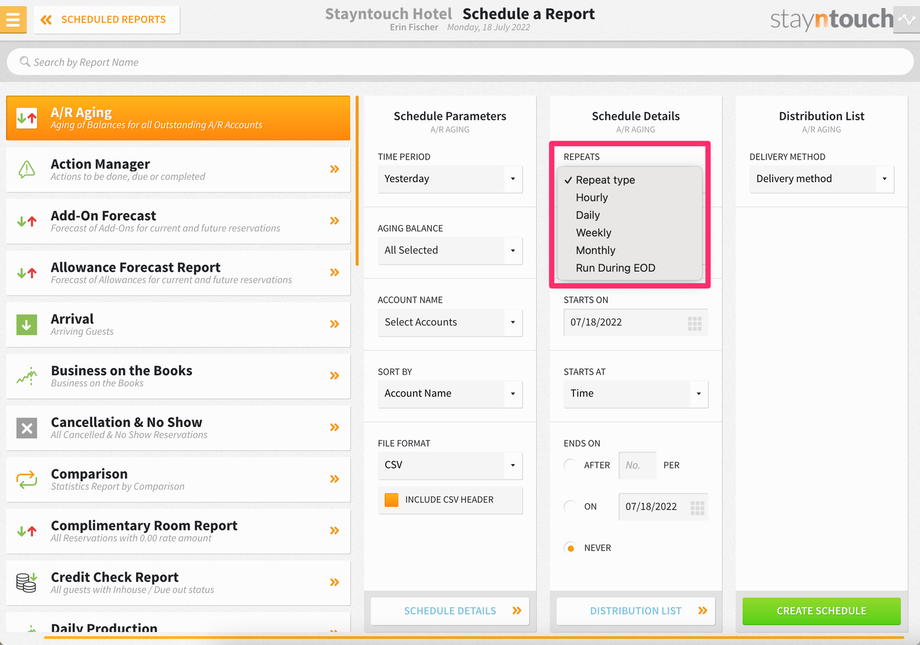Click the green Create Schedule button

[821, 611]
